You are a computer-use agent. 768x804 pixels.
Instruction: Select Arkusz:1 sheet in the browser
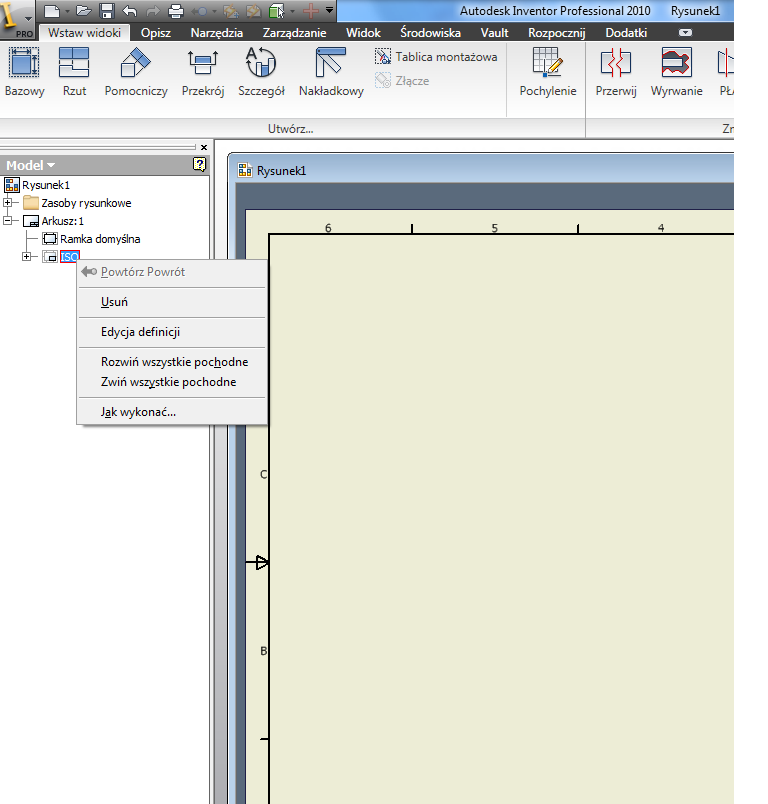[x=63, y=221]
